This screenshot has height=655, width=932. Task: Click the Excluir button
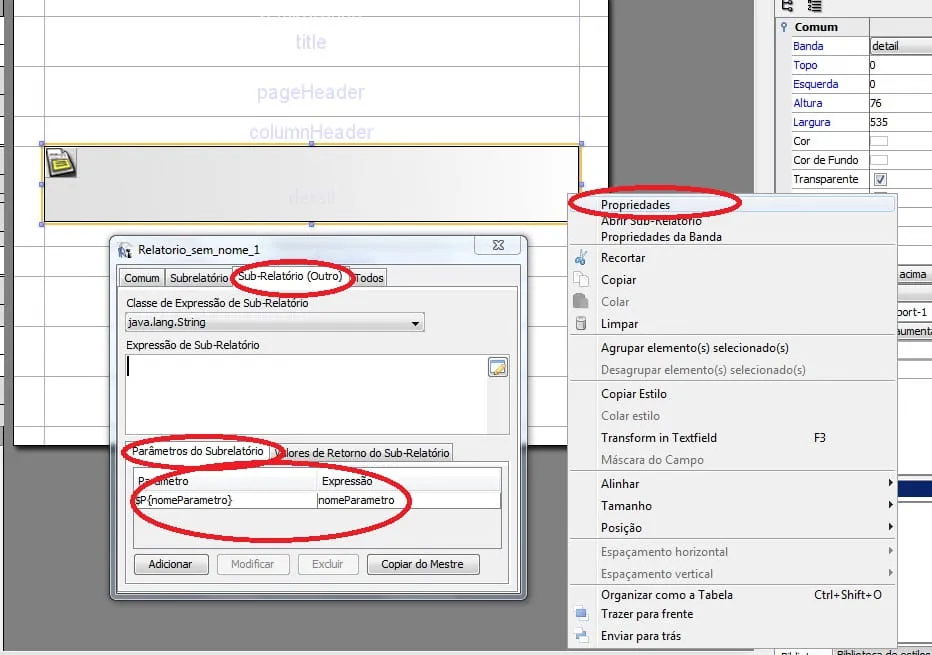328,564
